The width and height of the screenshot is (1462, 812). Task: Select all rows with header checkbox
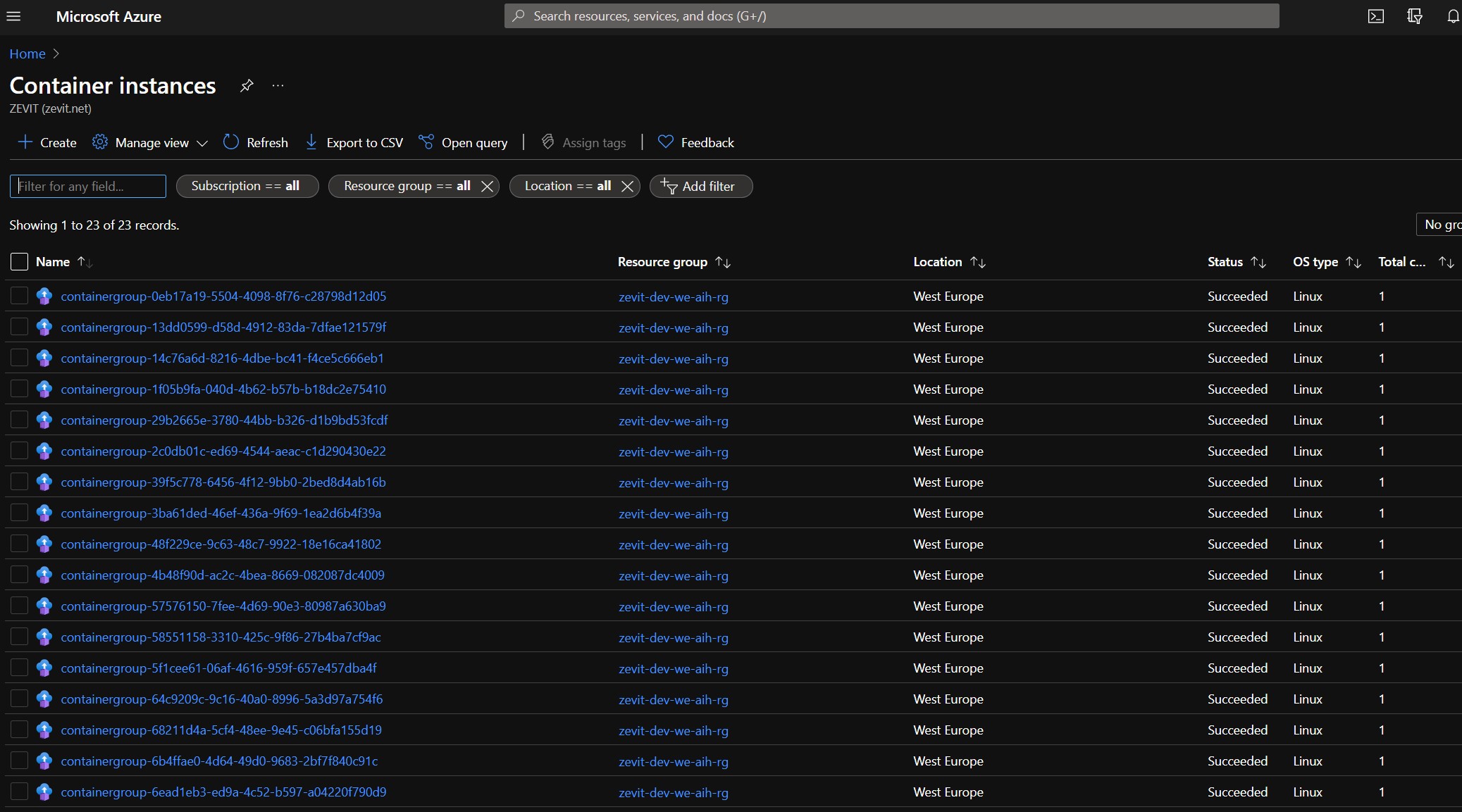click(19, 262)
